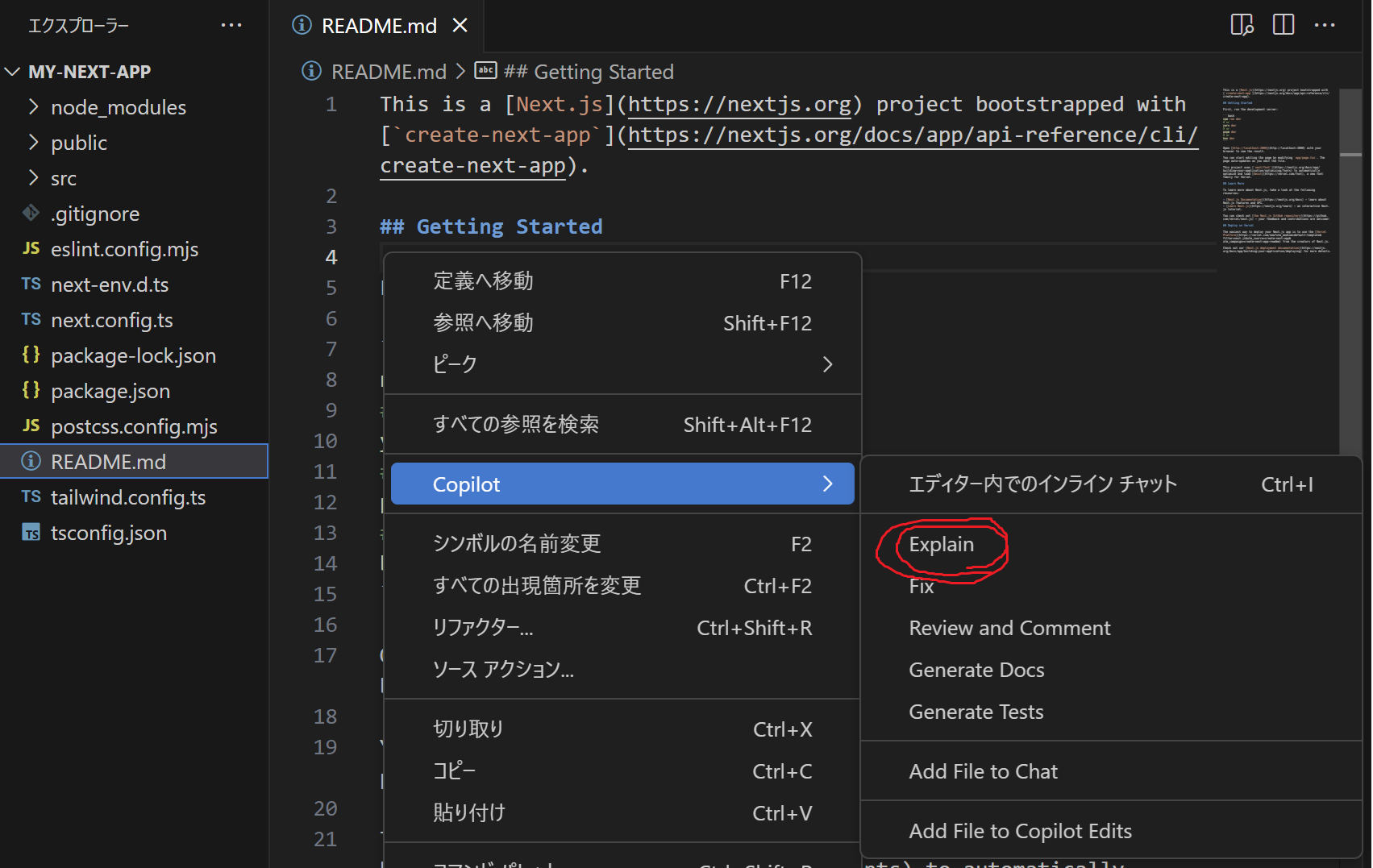
Task: Select 定義へ移動 from context menu
Action: tap(622, 281)
